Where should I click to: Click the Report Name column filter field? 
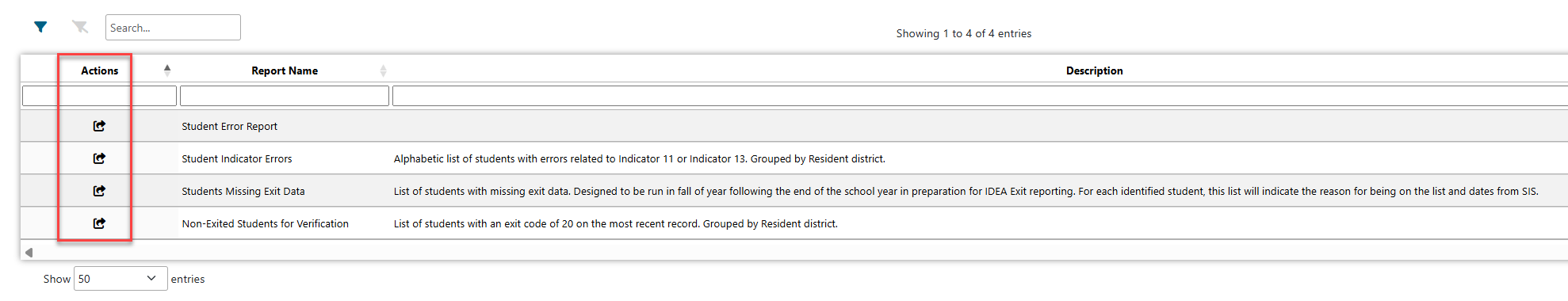pos(285,96)
